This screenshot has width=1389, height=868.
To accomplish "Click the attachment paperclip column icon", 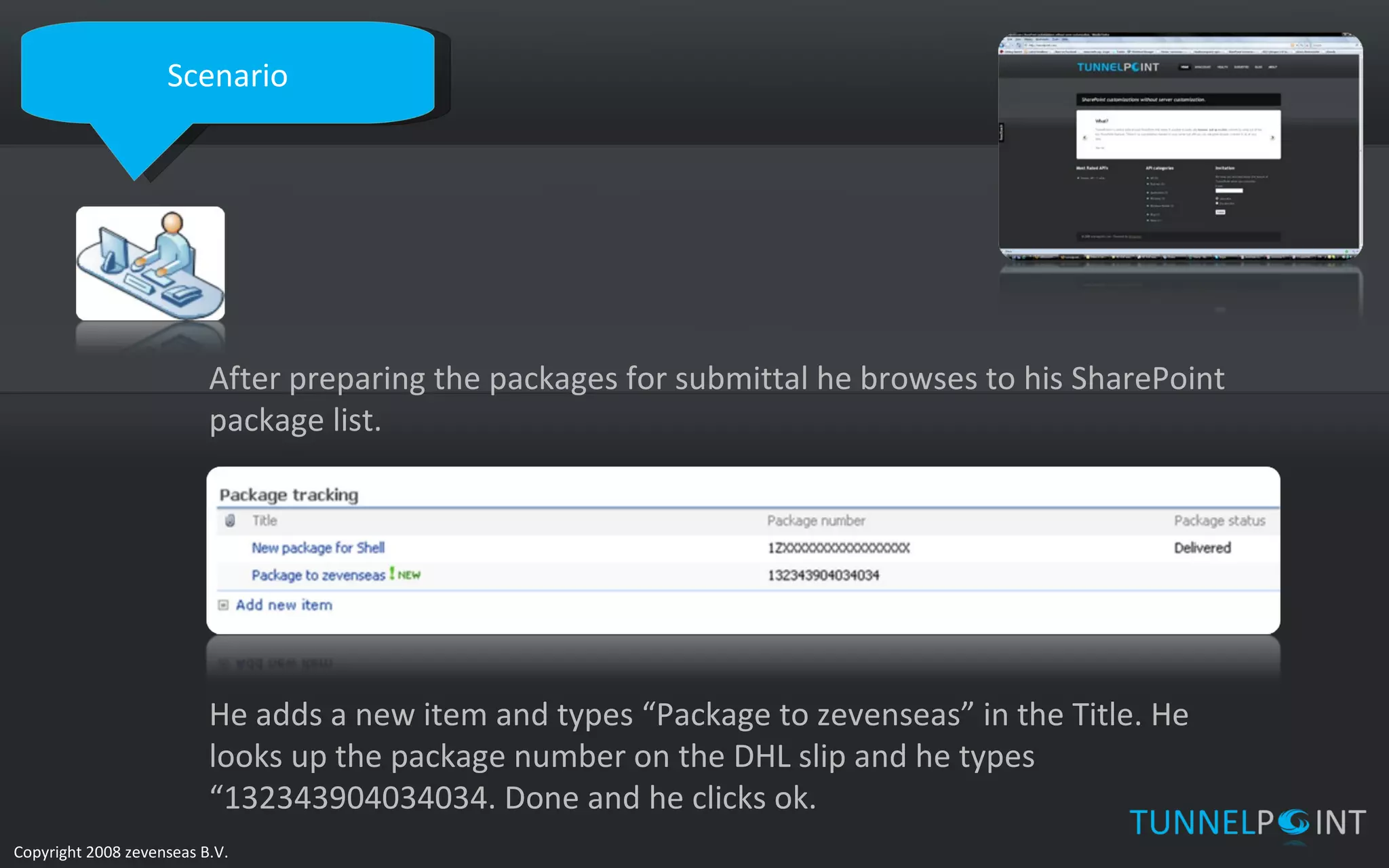I will [230, 521].
